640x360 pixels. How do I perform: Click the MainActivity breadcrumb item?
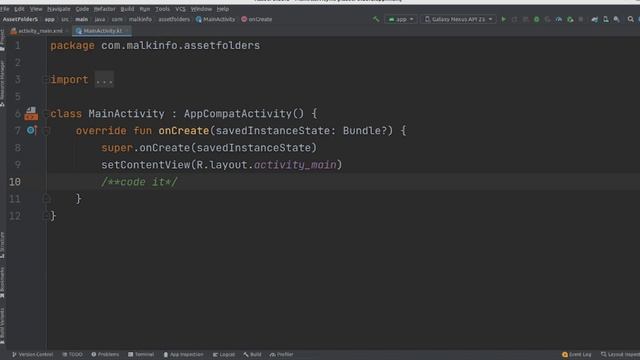(x=215, y=19)
